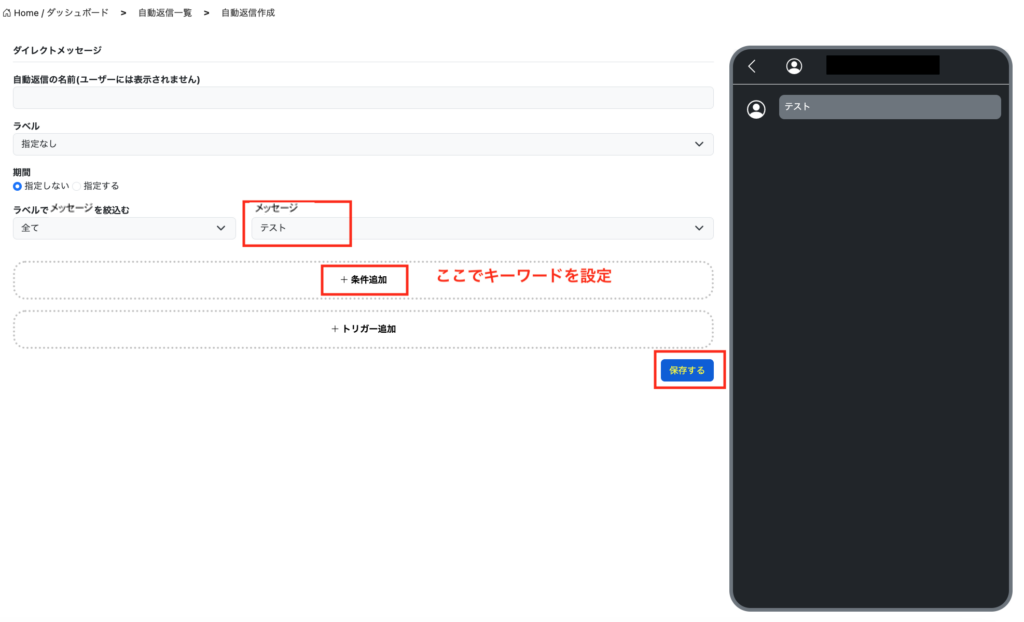
Task: Click the トリガー追加 dashed area label
Action: coord(370,328)
